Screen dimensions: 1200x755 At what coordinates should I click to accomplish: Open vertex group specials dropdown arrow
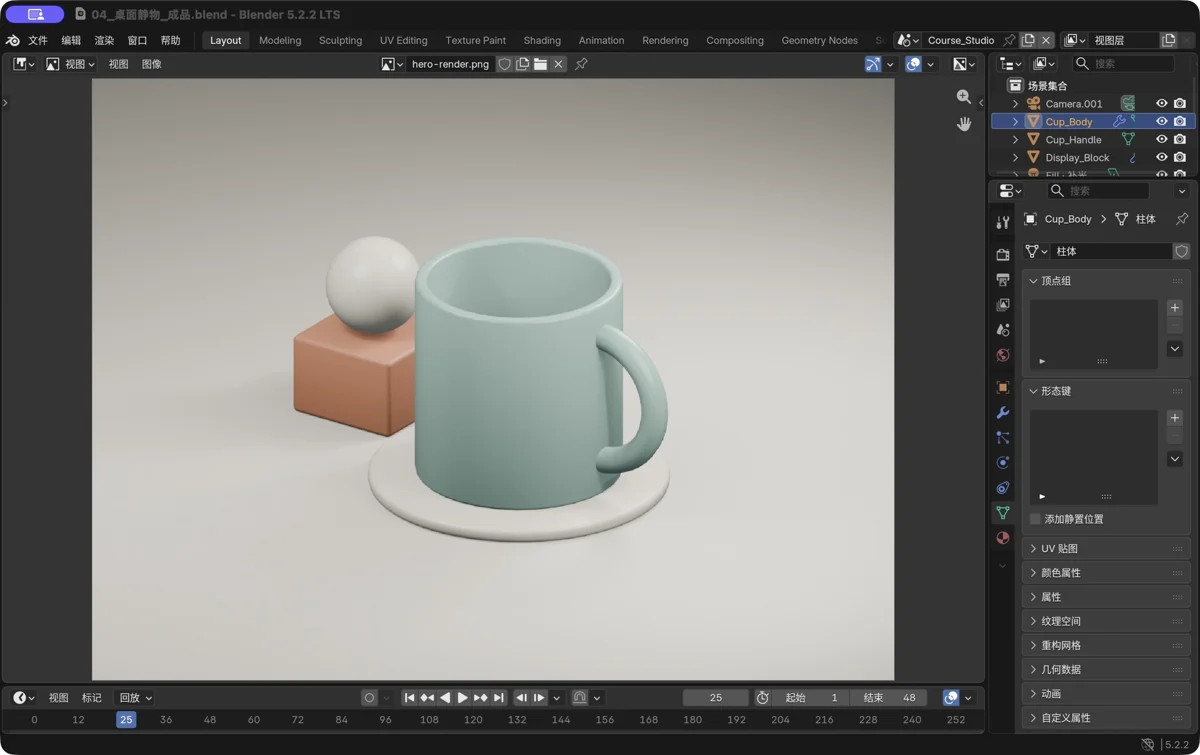coord(1175,349)
